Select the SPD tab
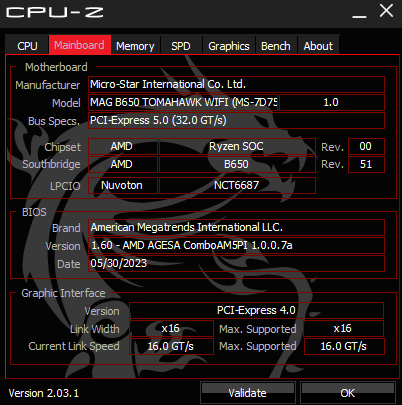 pos(181,45)
